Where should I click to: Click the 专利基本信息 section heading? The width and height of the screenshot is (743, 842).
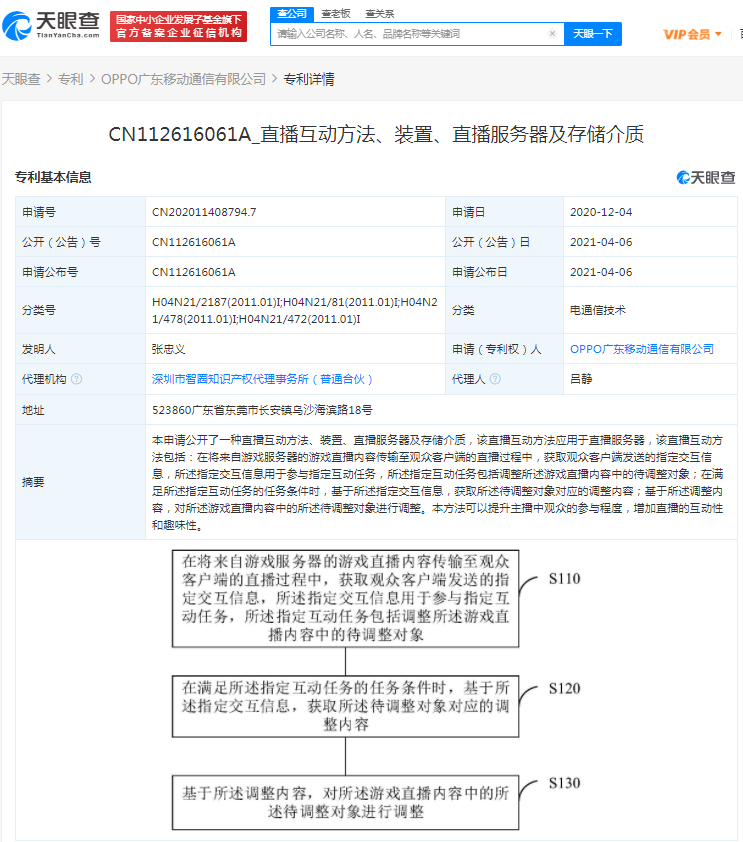[x=53, y=177]
